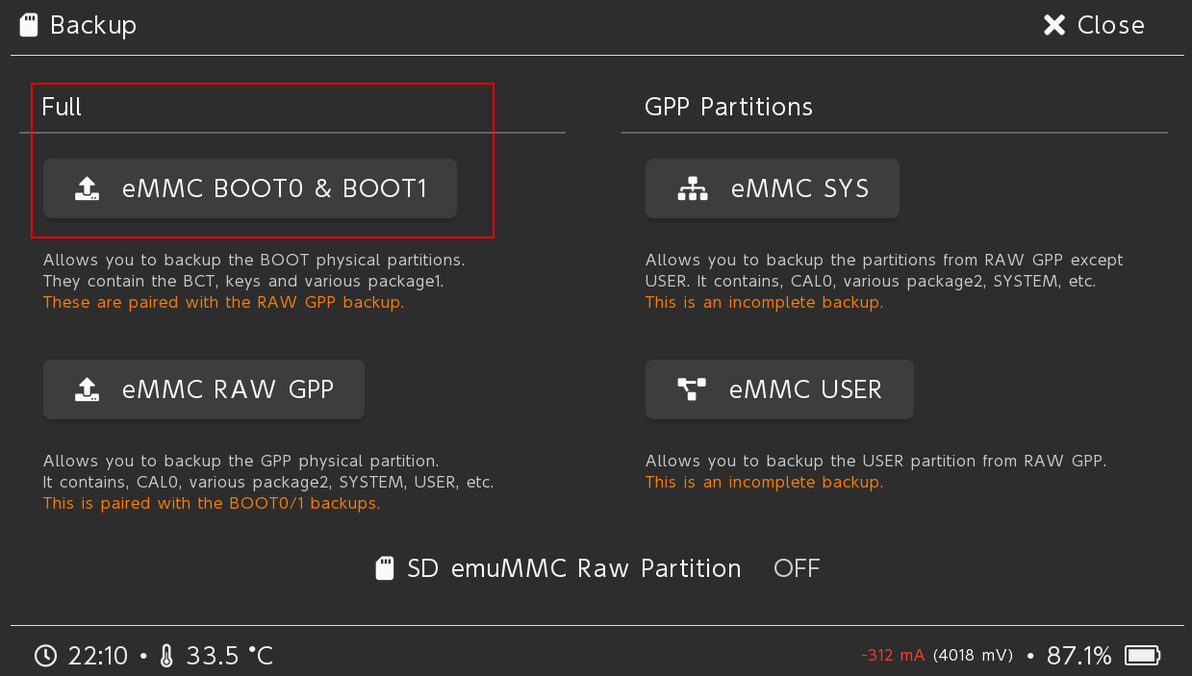Click the upload icon on BOOT0 & BOOT1 button

pos(87,189)
